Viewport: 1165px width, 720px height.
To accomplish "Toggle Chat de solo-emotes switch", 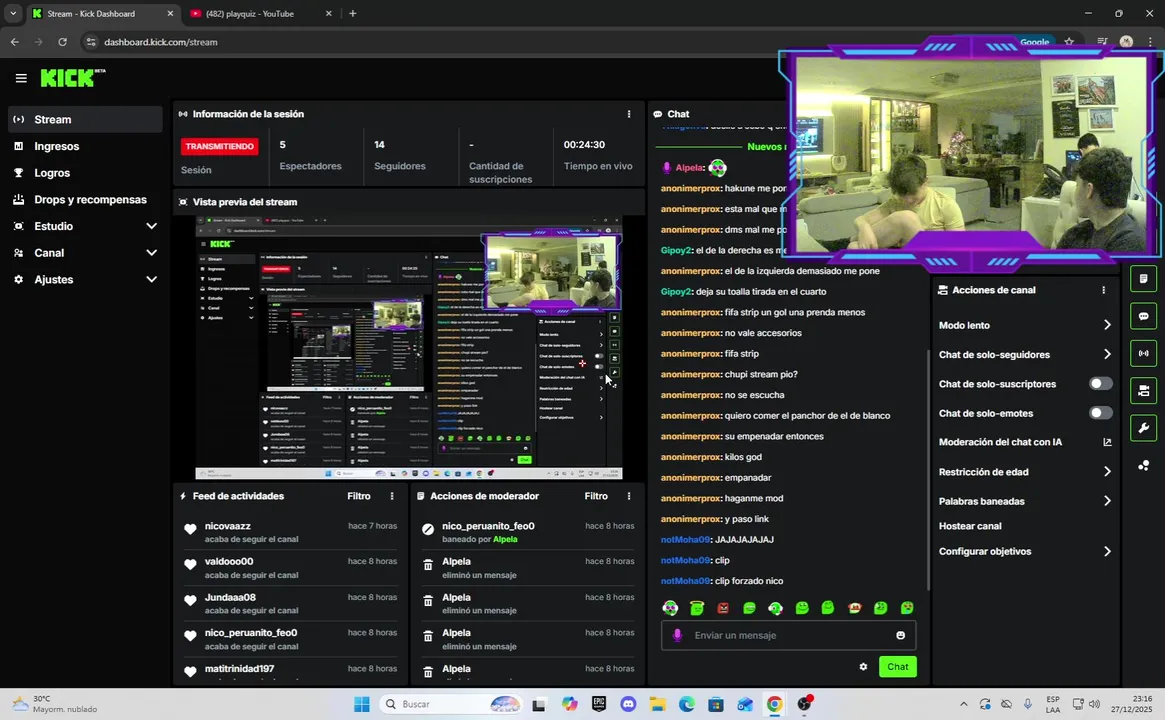I will coord(1100,413).
